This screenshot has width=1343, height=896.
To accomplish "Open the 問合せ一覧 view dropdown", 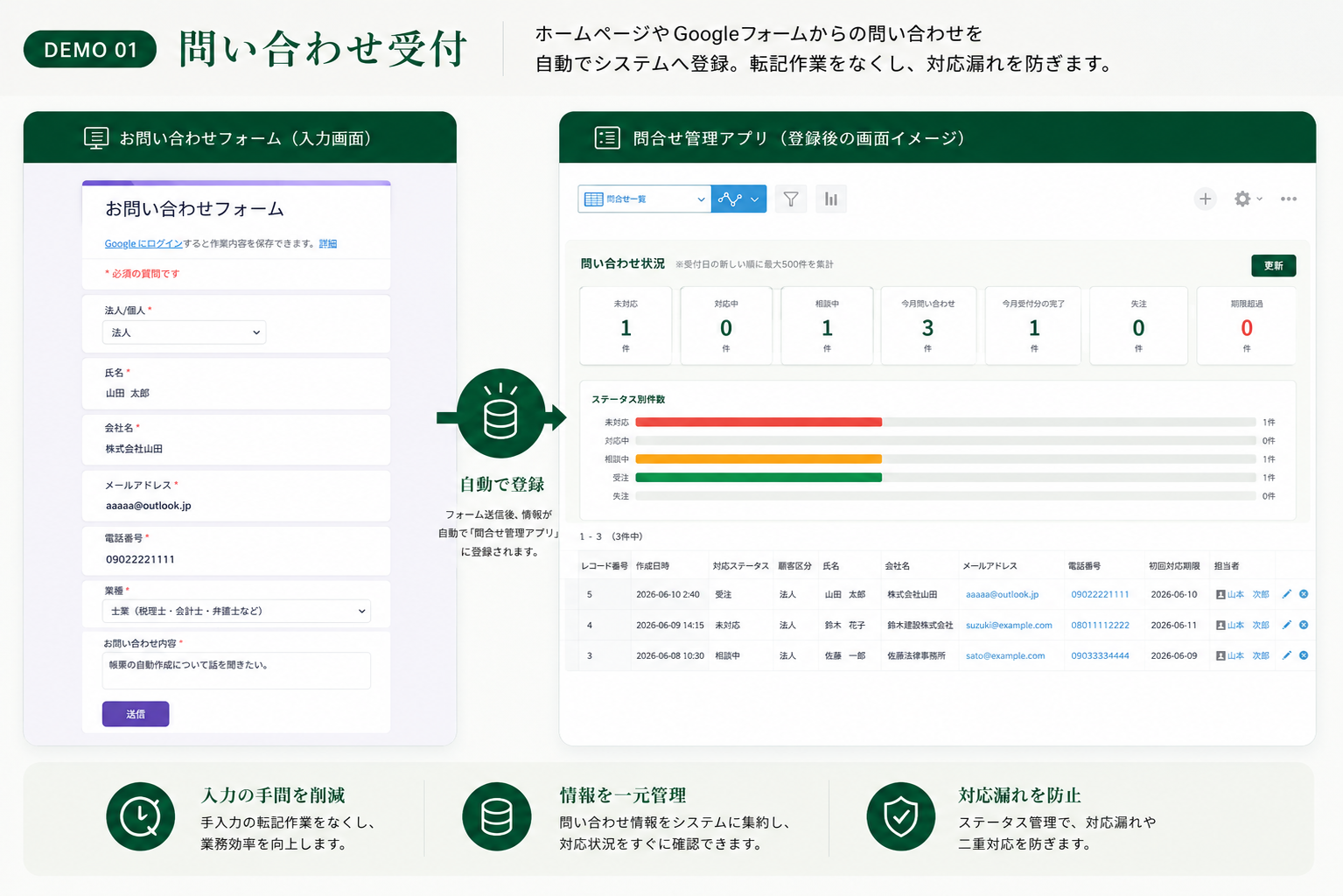I will [x=645, y=199].
